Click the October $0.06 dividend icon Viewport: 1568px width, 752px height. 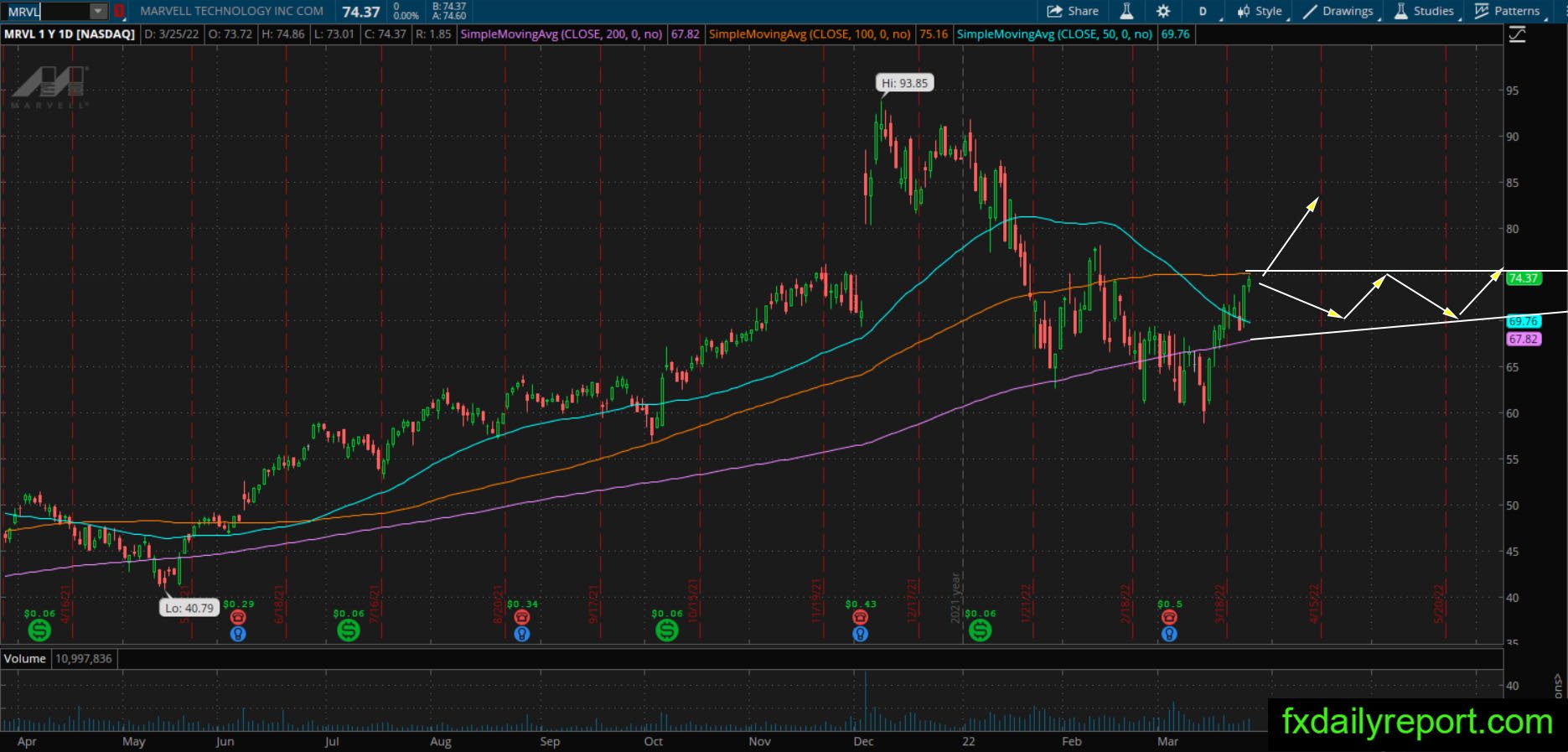click(667, 630)
